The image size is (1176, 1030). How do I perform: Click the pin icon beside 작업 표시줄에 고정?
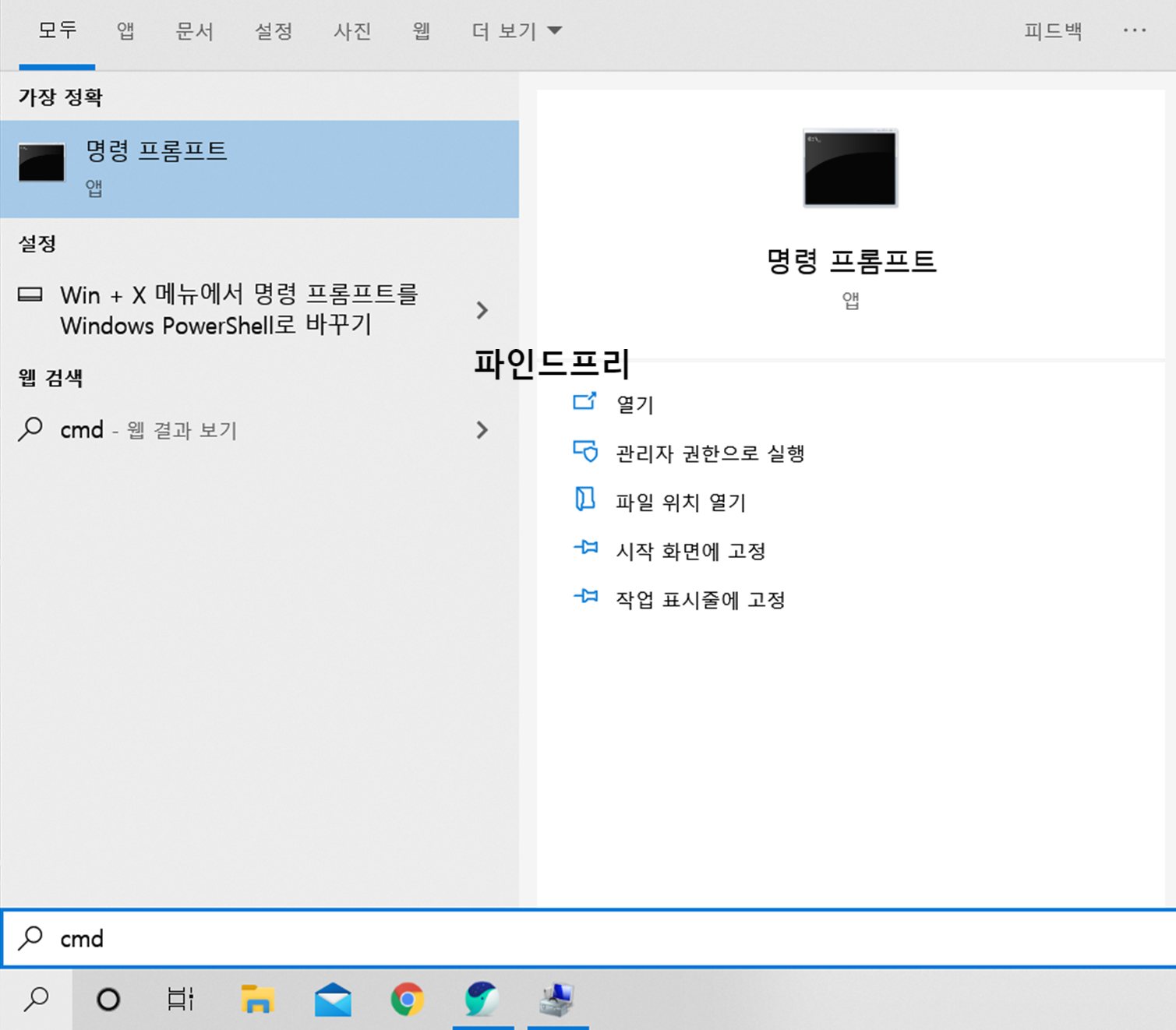pos(586,596)
